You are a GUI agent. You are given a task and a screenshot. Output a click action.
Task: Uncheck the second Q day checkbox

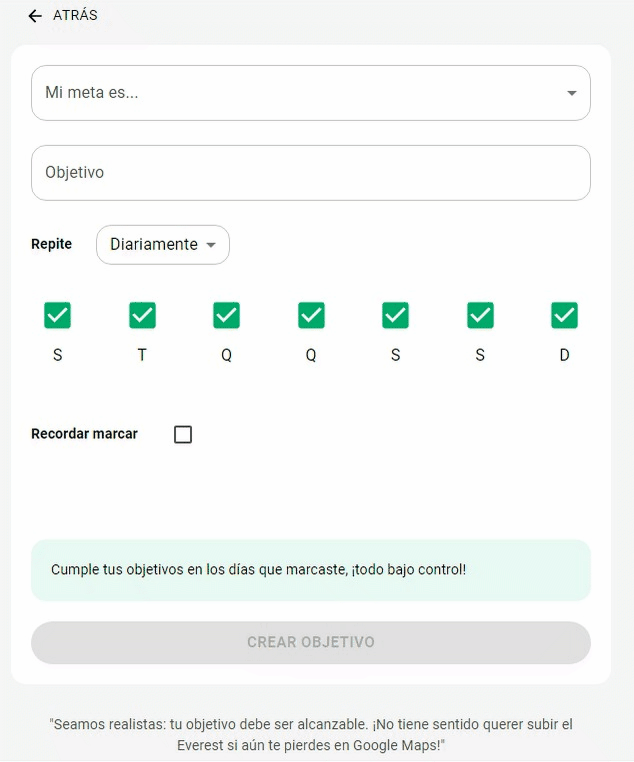(x=311, y=315)
